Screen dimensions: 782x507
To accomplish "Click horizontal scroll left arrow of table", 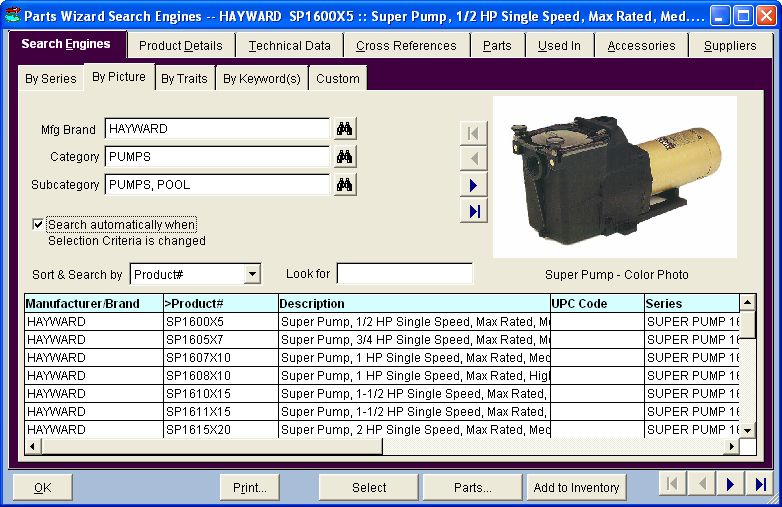I will [x=33, y=446].
